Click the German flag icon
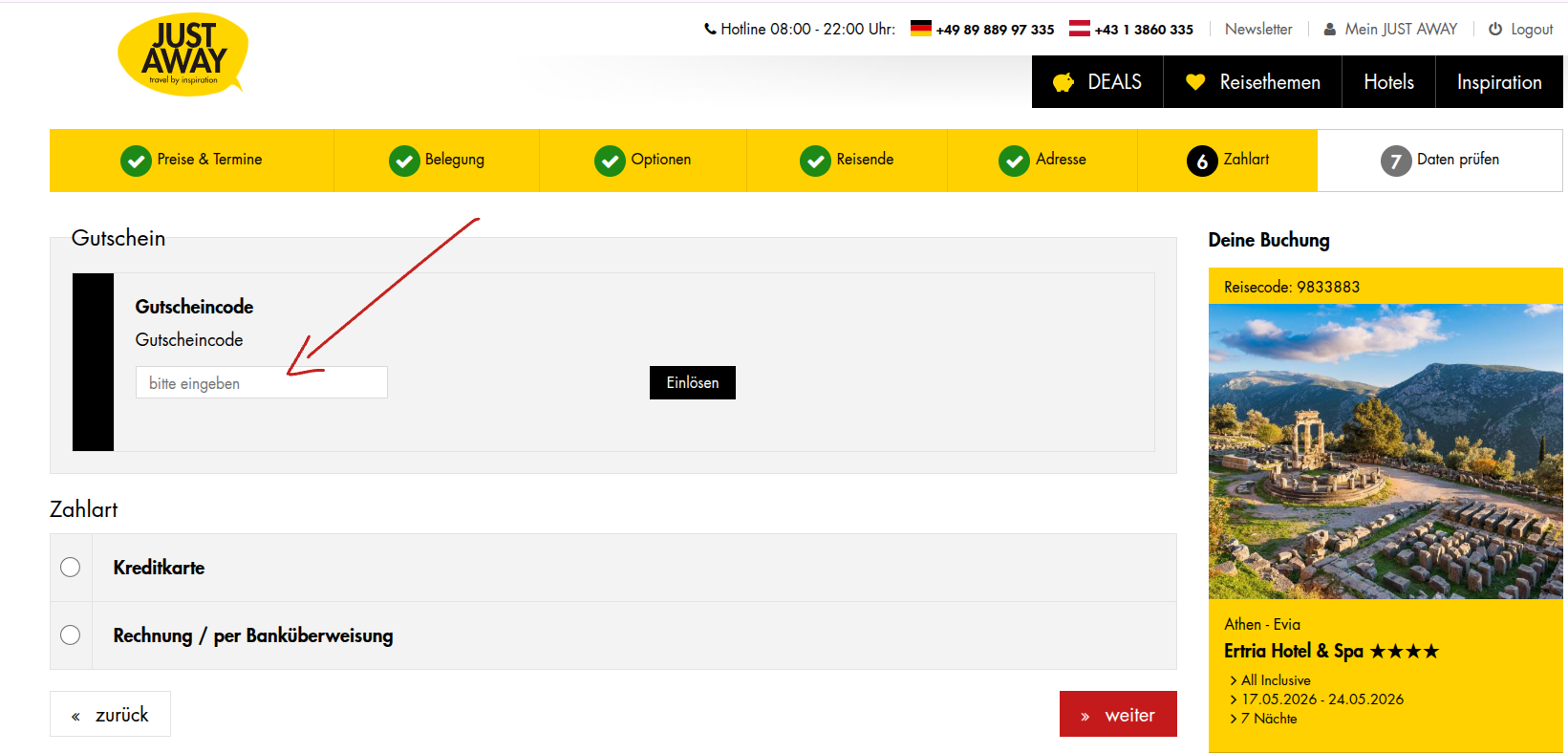 click(x=921, y=29)
